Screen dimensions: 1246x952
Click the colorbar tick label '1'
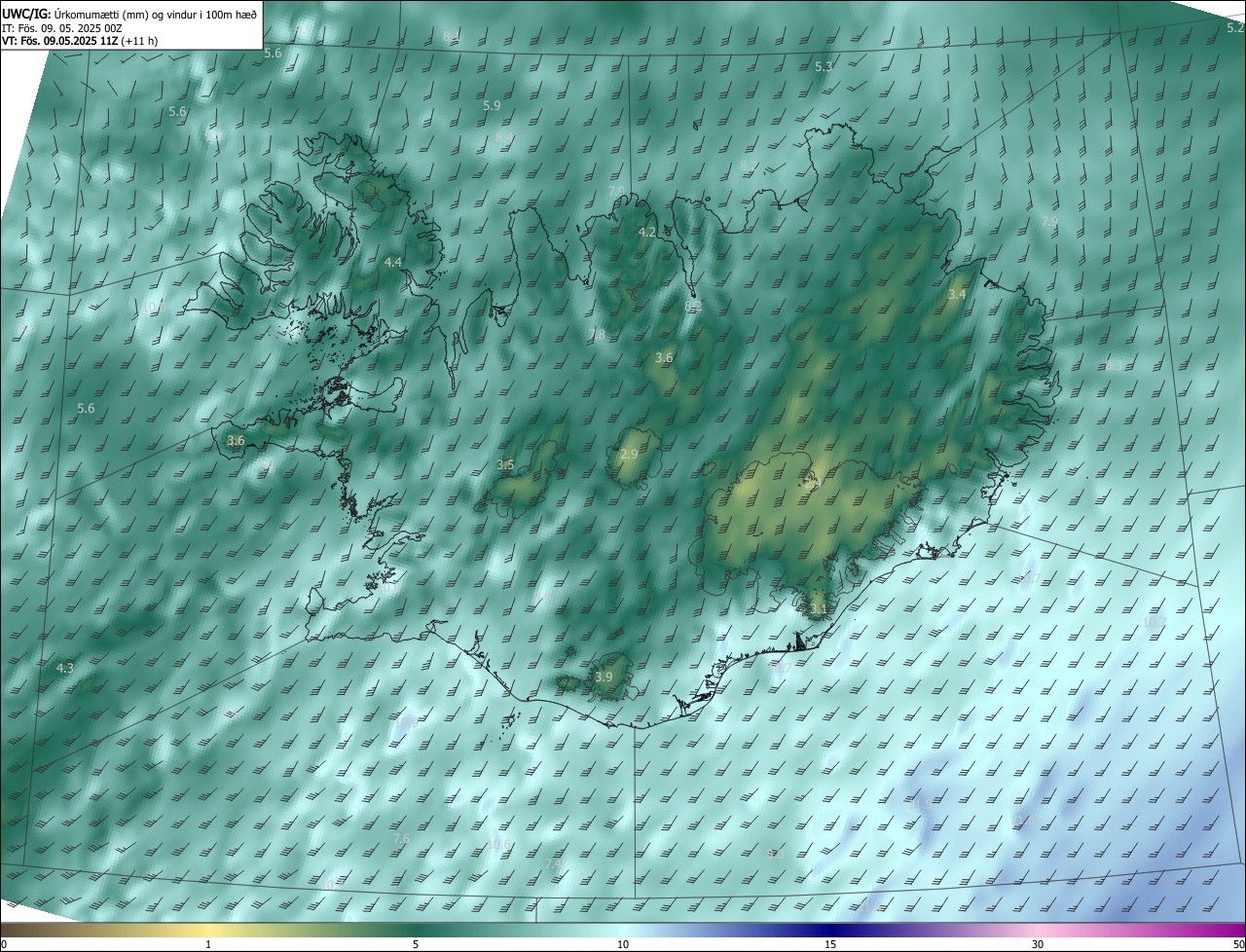tap(208, 945)
